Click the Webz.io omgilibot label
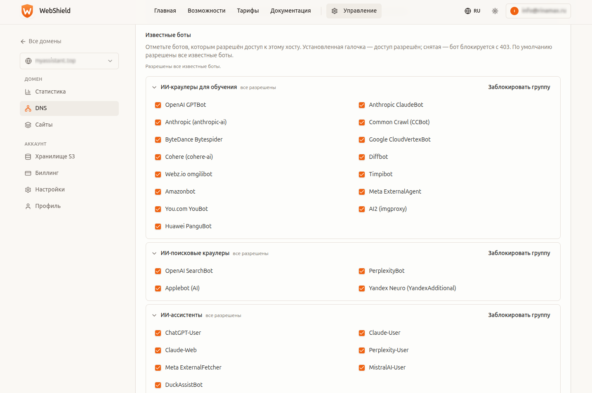The height and width of the screenshot is (393, 592). [x=188, y=174]
